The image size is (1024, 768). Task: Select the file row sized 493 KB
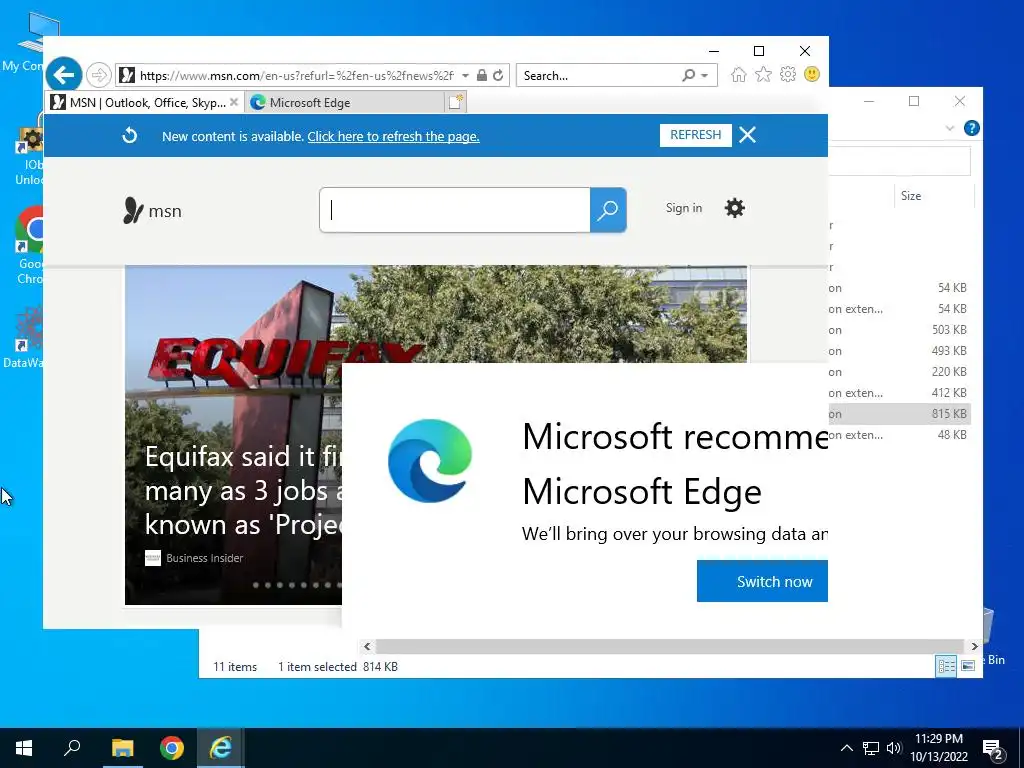(x=900, y=351)
